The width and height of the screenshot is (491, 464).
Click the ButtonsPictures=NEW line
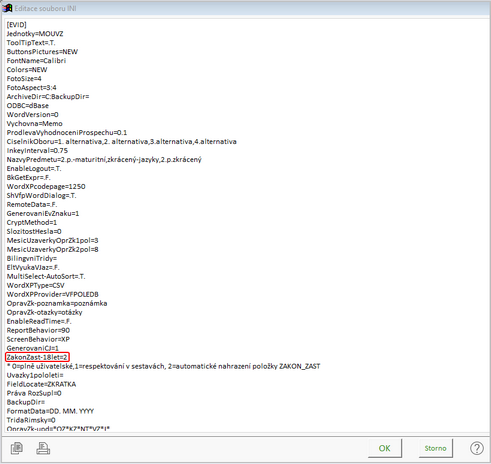coord(42,52)
